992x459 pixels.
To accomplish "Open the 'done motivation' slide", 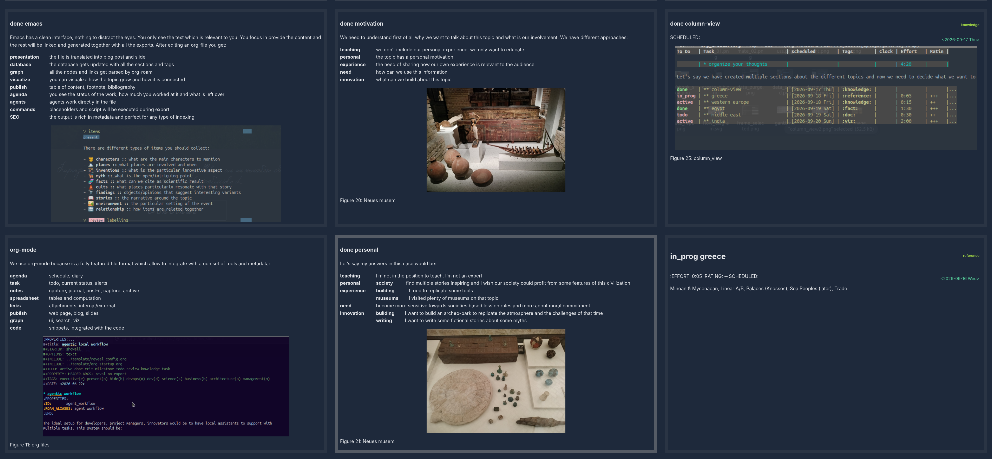I will [495, 118].
